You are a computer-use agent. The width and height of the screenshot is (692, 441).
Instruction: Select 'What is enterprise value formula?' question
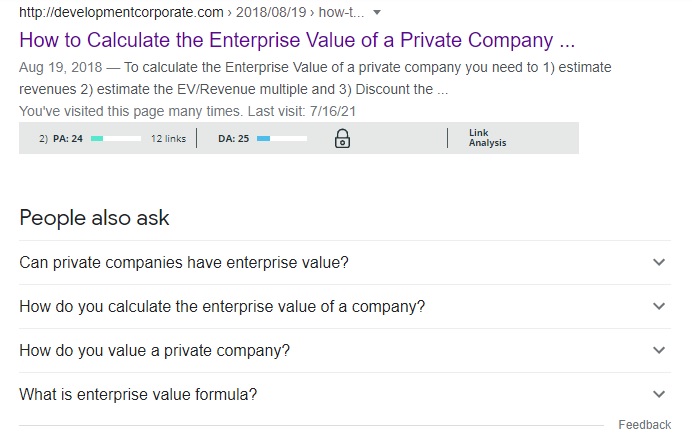[x=138, y=394]
